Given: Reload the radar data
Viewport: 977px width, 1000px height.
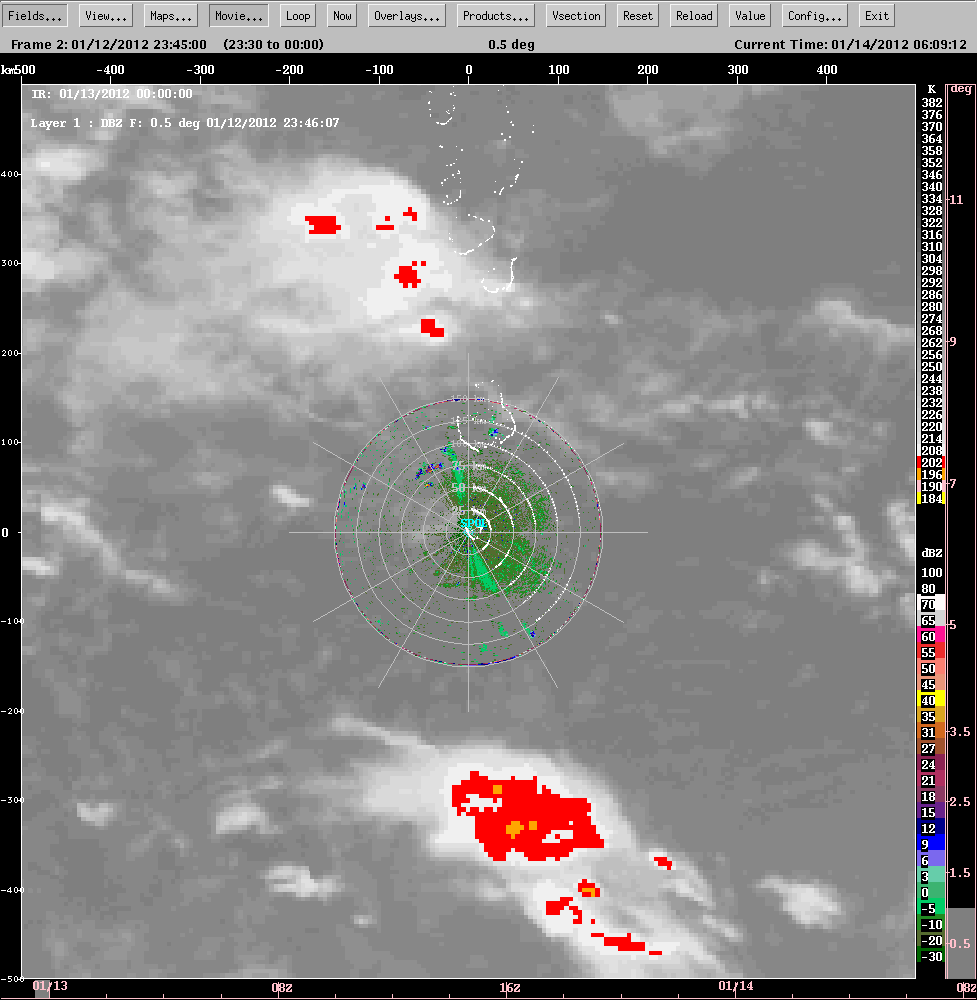Looking at the screenshot, I should coord(694,16).
